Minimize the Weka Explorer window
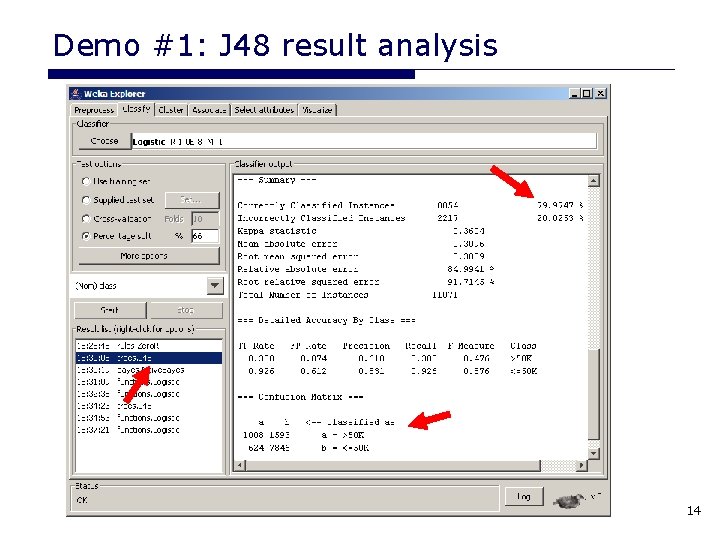The image size is (720, 540). (574, 93)
